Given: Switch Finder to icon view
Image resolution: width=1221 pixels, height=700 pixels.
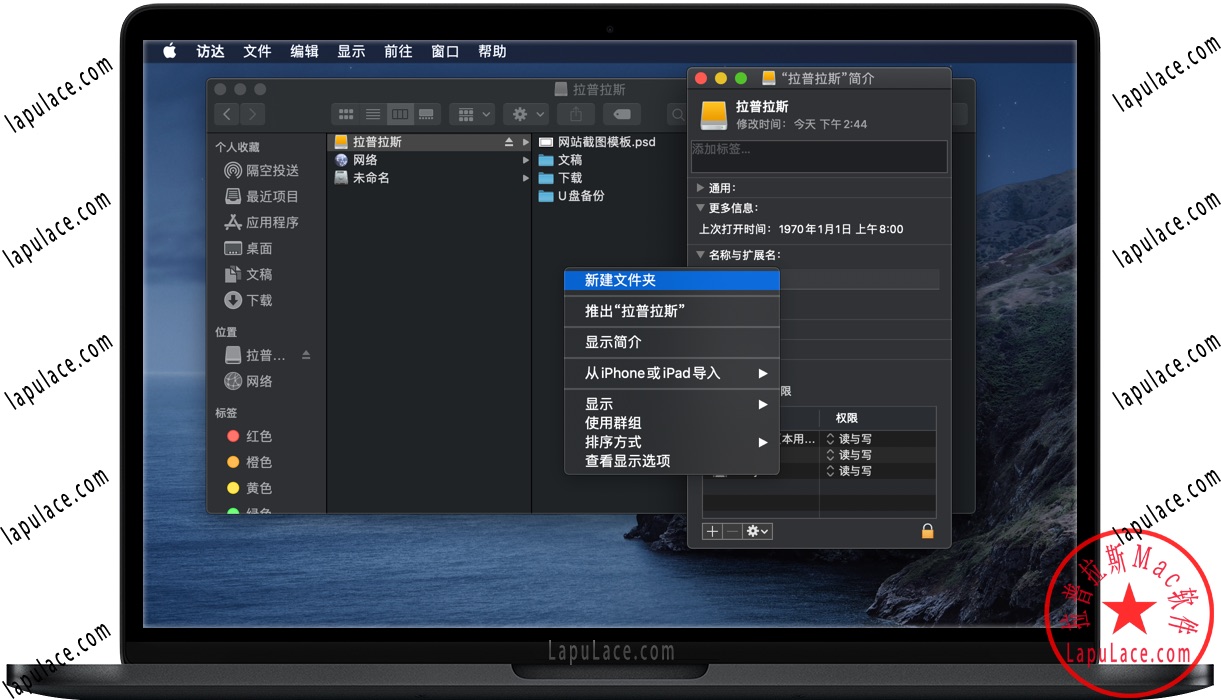Looking at the screenshot, I should pyautogui.click(x=346, y=113).
